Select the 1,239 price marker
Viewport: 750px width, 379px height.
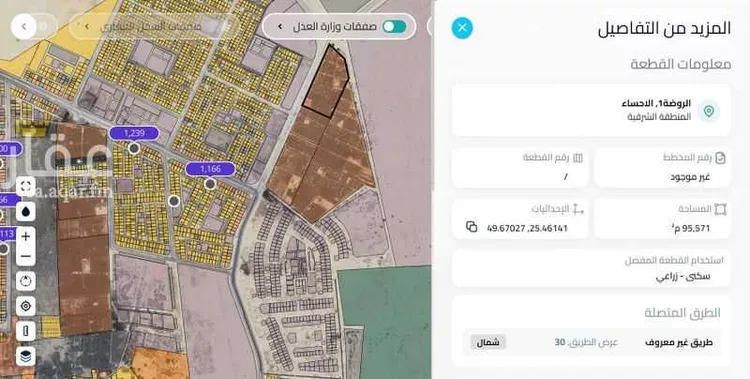tap(134, 134)
